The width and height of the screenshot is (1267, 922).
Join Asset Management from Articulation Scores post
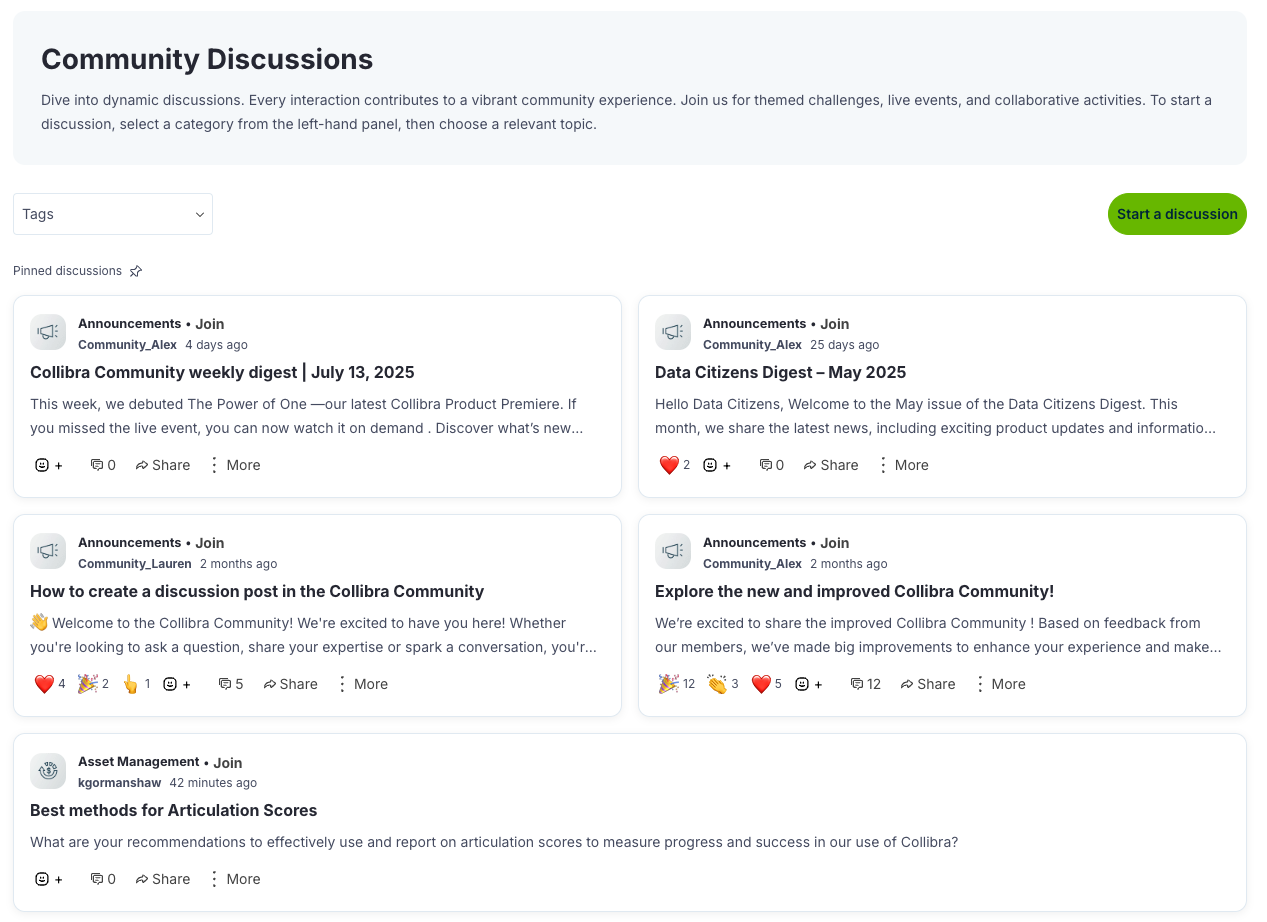click(228, 763)
